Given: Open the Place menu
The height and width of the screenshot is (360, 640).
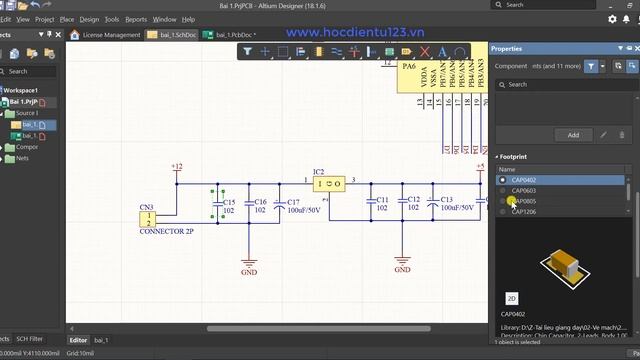Looking at the screenshot, I should point(67,20).
